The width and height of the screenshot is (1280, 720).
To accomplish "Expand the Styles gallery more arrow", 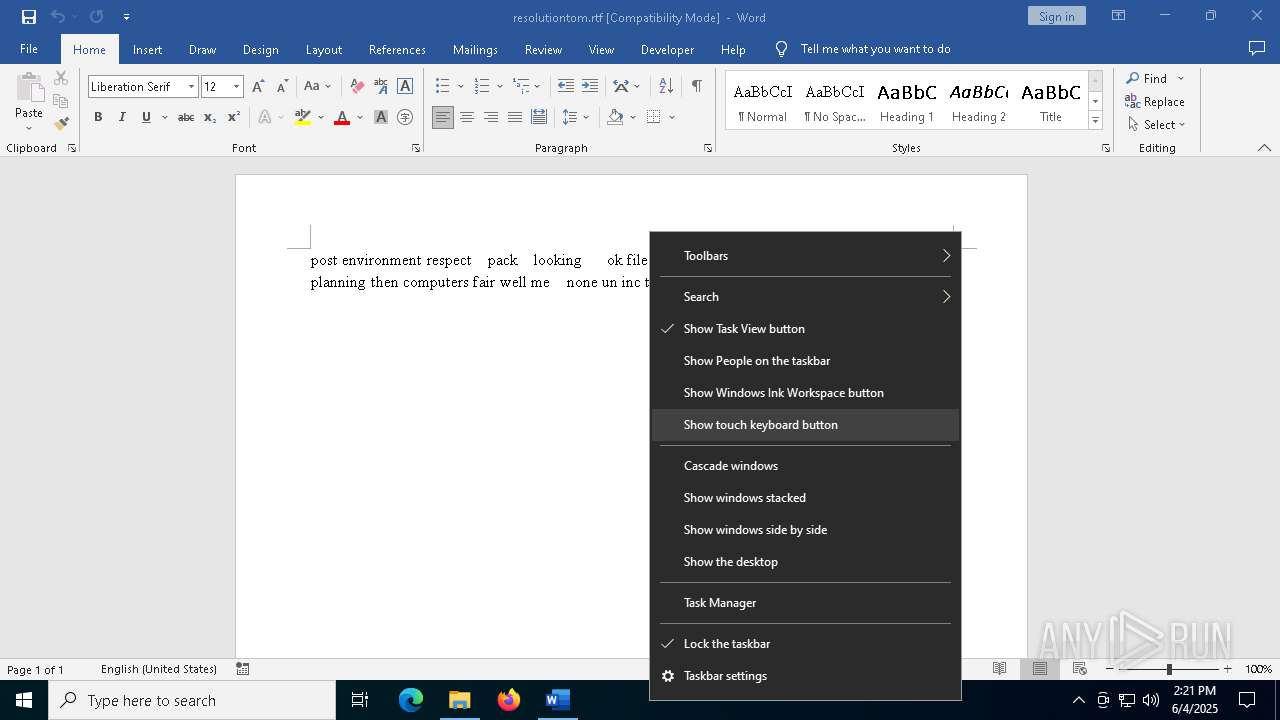I will [1095, 121].
